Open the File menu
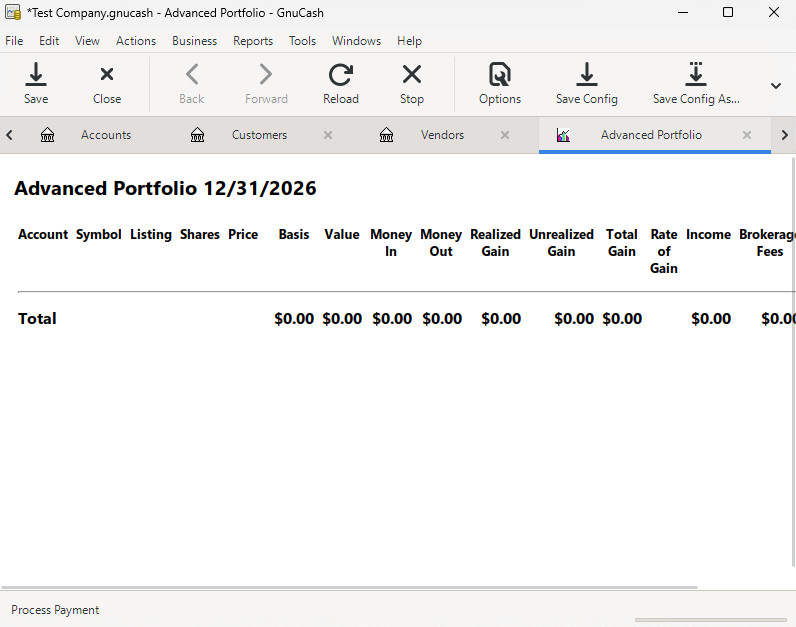Screen dimensions: 796x627 (x=14, y=41)
